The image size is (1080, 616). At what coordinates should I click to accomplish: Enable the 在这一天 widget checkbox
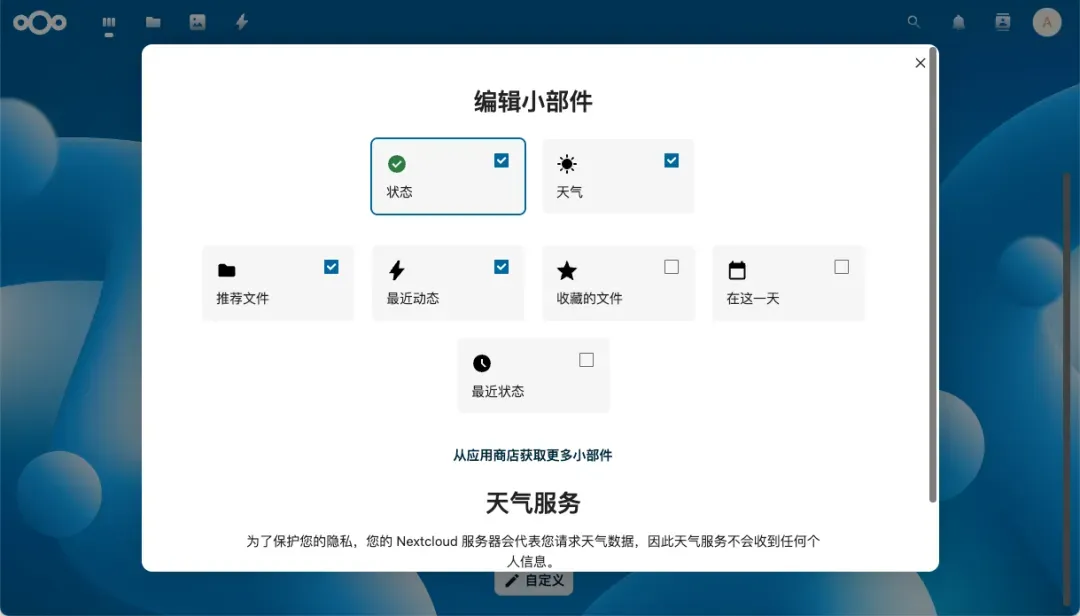pos(842,267)
